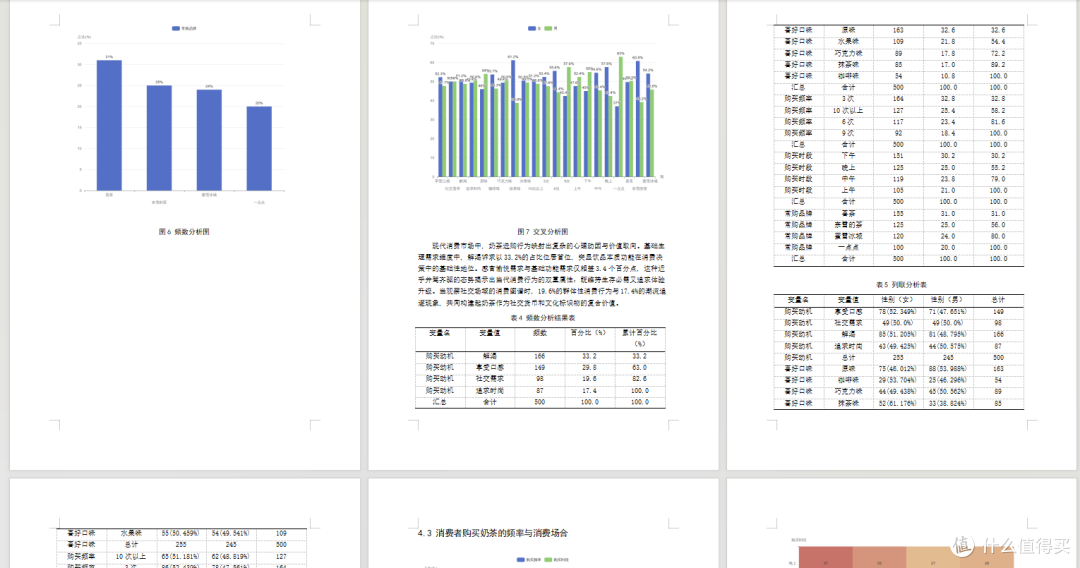Select the 31% bar in the 图6 chart
Screen dimensions: 1080x568
click(x=109, y=125)
